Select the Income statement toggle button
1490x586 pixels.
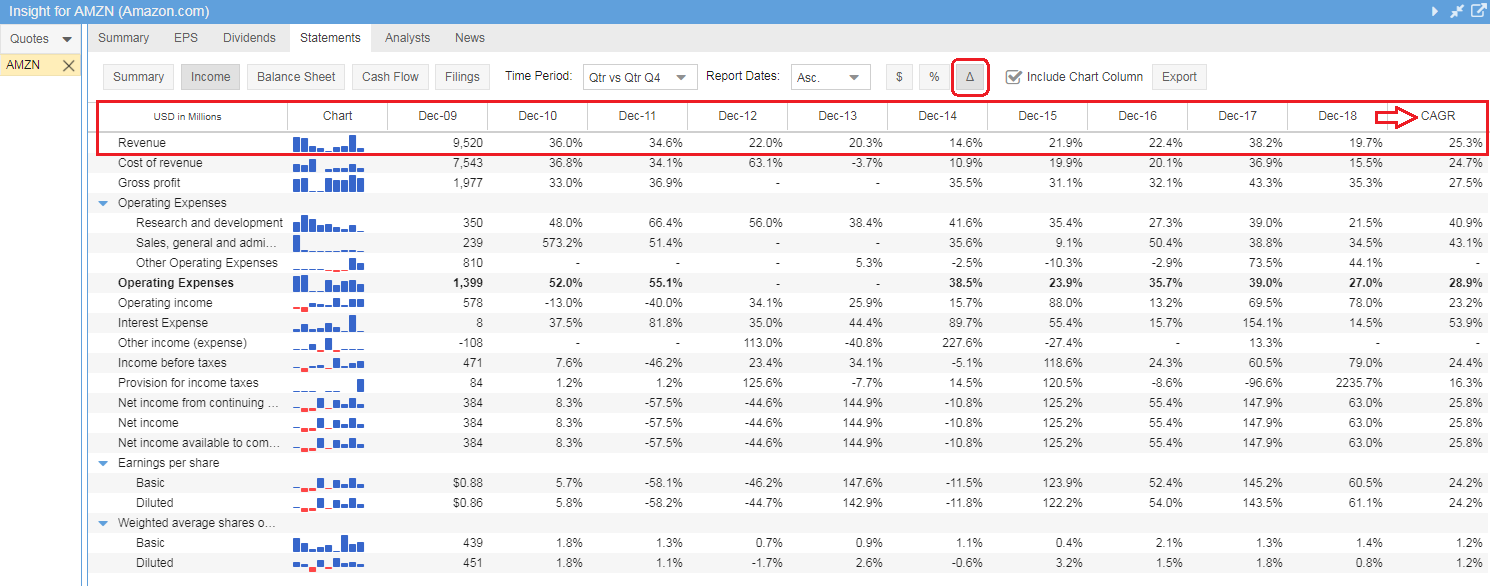click(210, 77)
